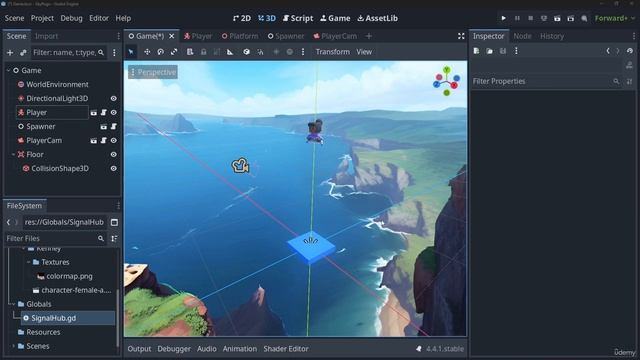Switch to the Platform scene tab
Viewport: 640px width, 360px height.
240,36
